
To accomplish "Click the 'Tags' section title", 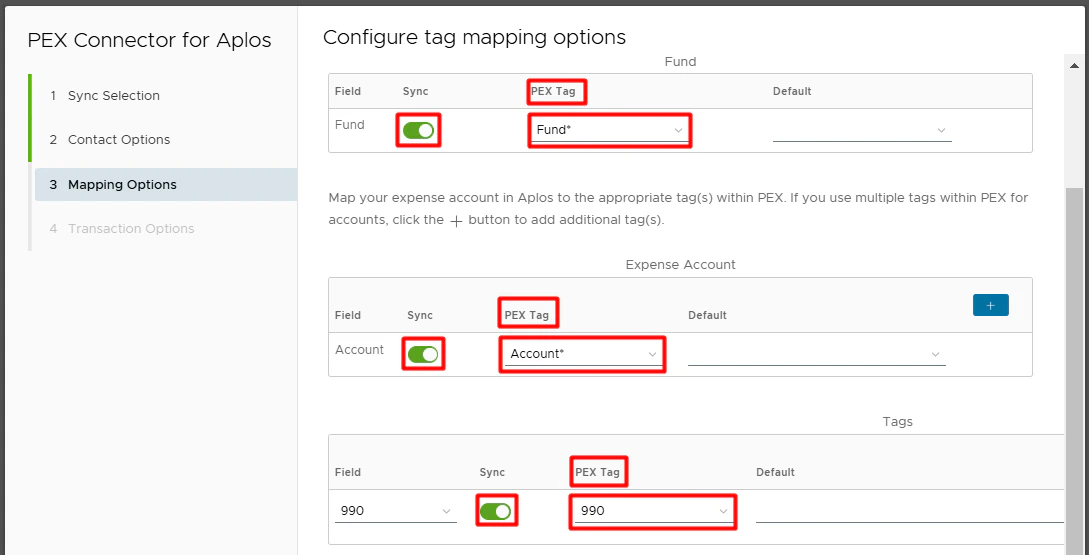I will [897, 422].
